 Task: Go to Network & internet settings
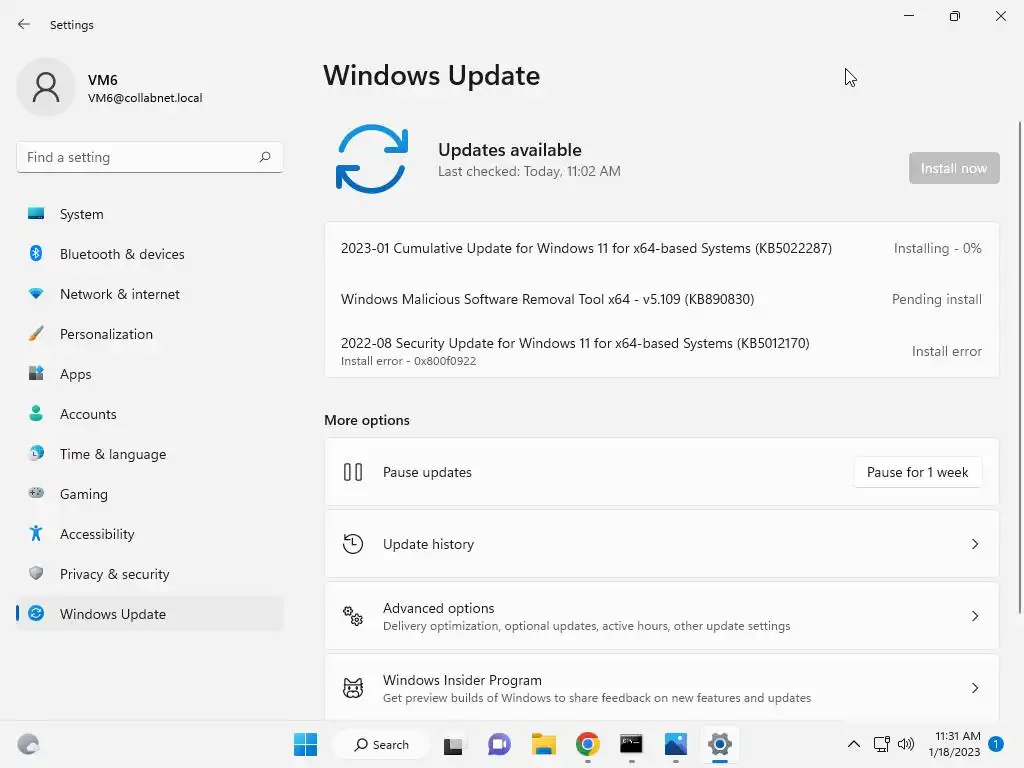pos(150,294)
